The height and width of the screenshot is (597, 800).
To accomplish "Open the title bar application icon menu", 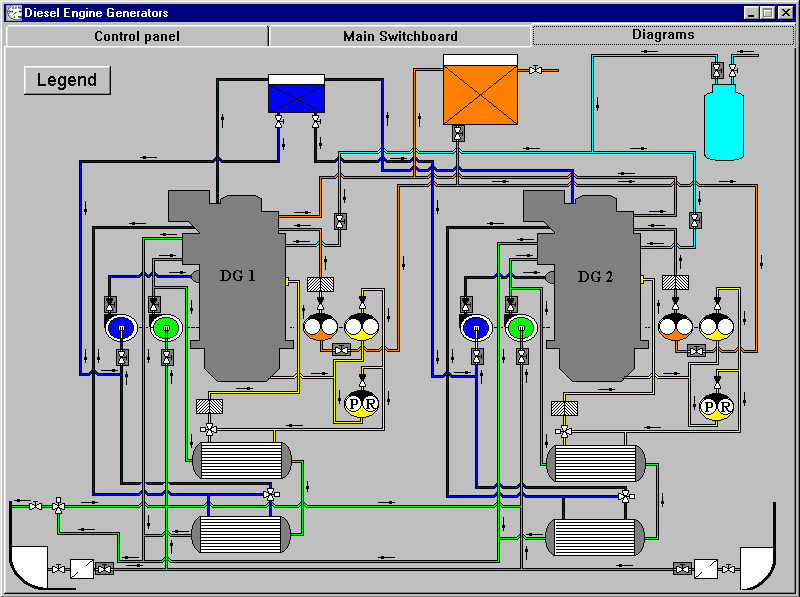I will (x=14, y=12).
